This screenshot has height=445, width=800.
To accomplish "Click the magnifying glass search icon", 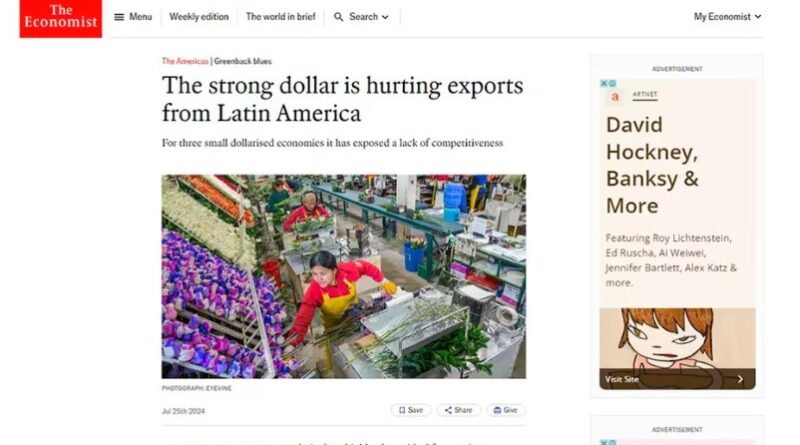I will pos(338,17).
